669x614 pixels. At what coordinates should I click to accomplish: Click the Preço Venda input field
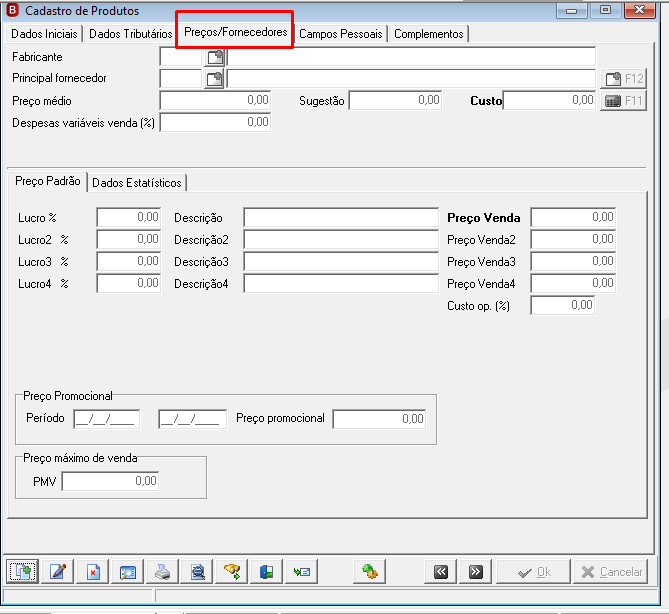[x=573, y=217]
